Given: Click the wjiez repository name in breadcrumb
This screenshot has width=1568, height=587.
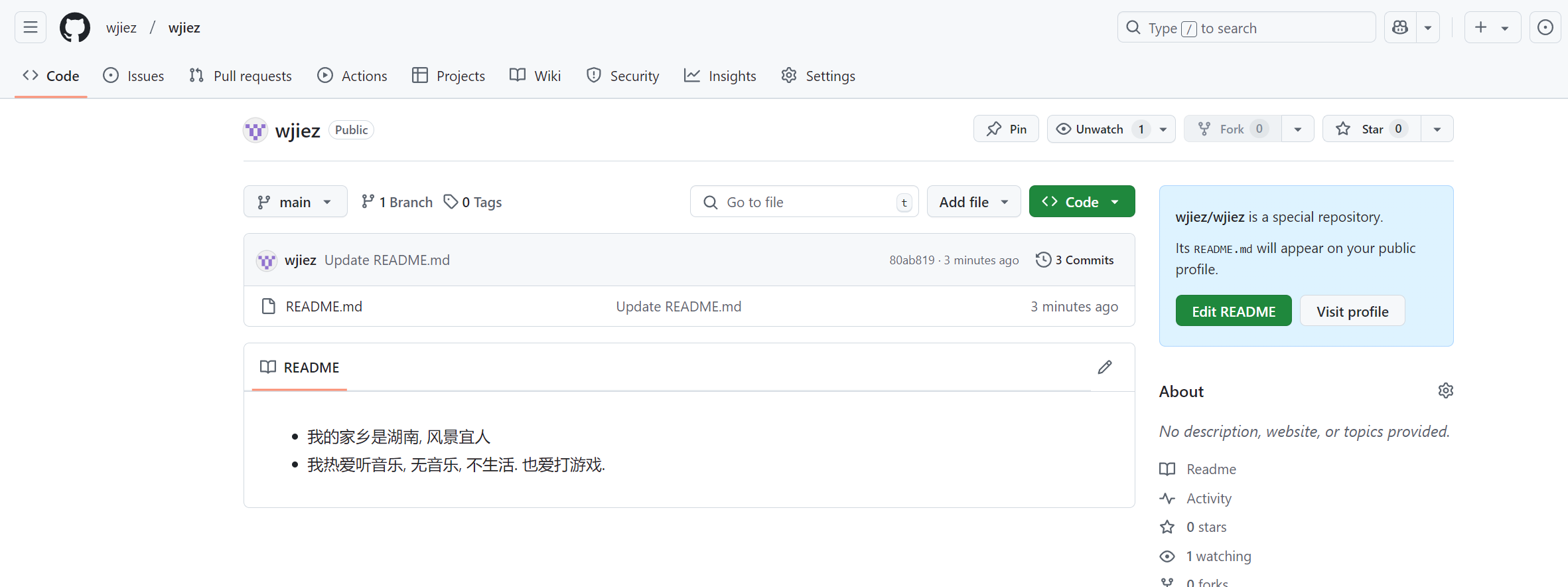Looking at the screenshot, I should pyautogui.click(x=184, y=27).
